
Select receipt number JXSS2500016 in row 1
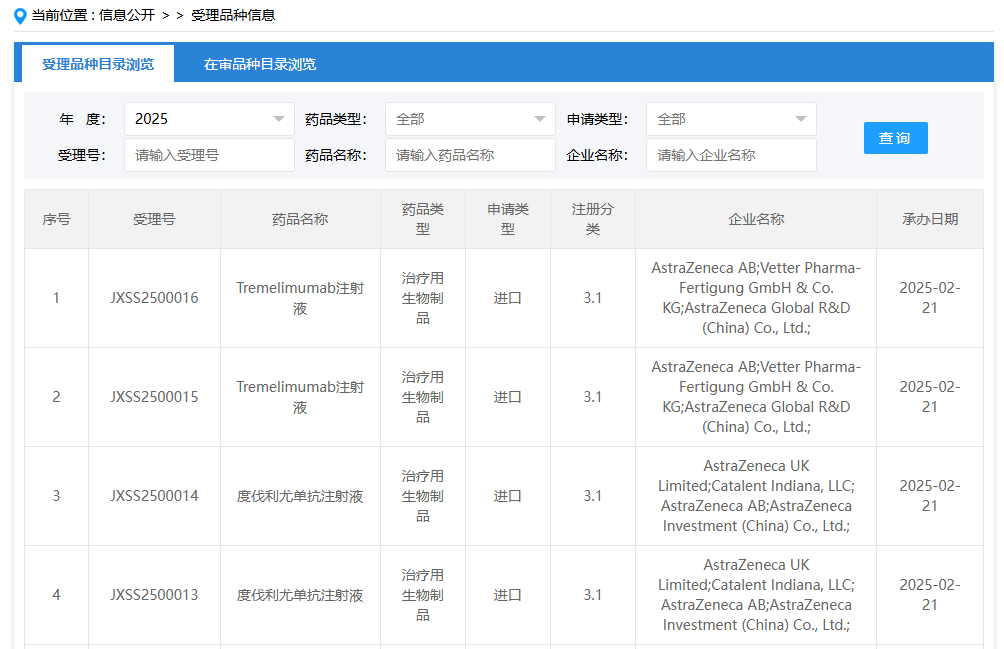tap(154, 297)
